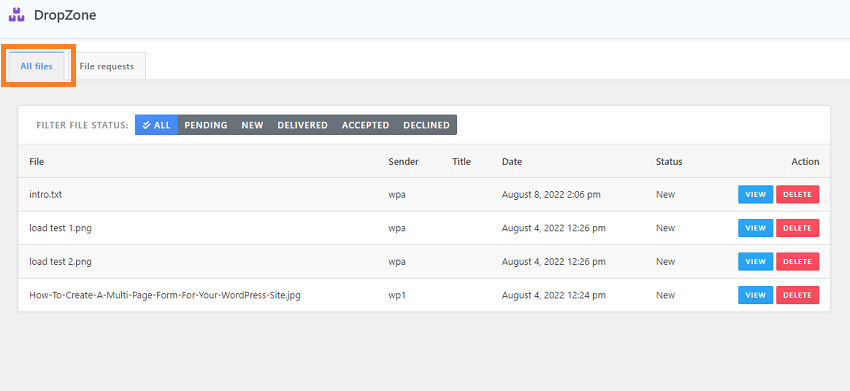Screen dimensions: 850x391
Task: Click the File column header
Action: (37, 162)
